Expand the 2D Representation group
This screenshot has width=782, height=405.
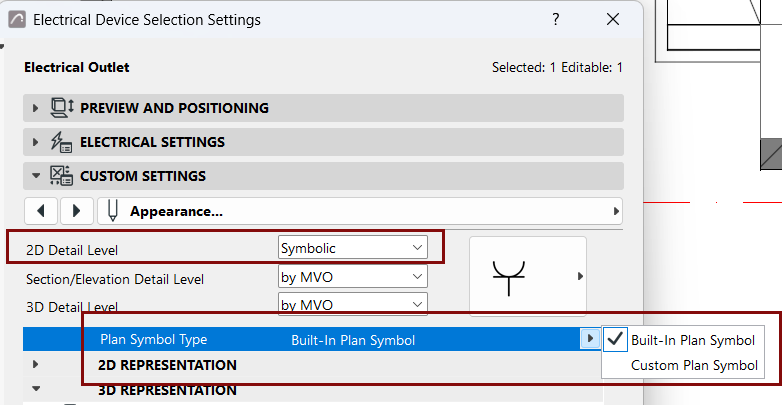(x=35, y=364)
